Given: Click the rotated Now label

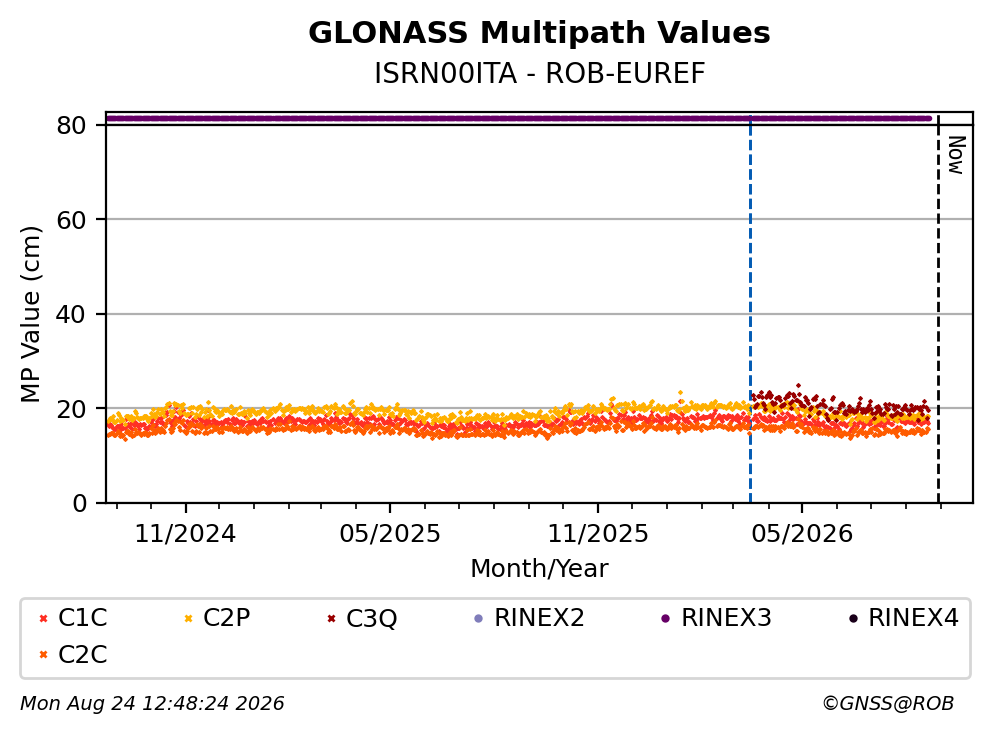Looking at the screenshot, I should [x=956, y=155].
